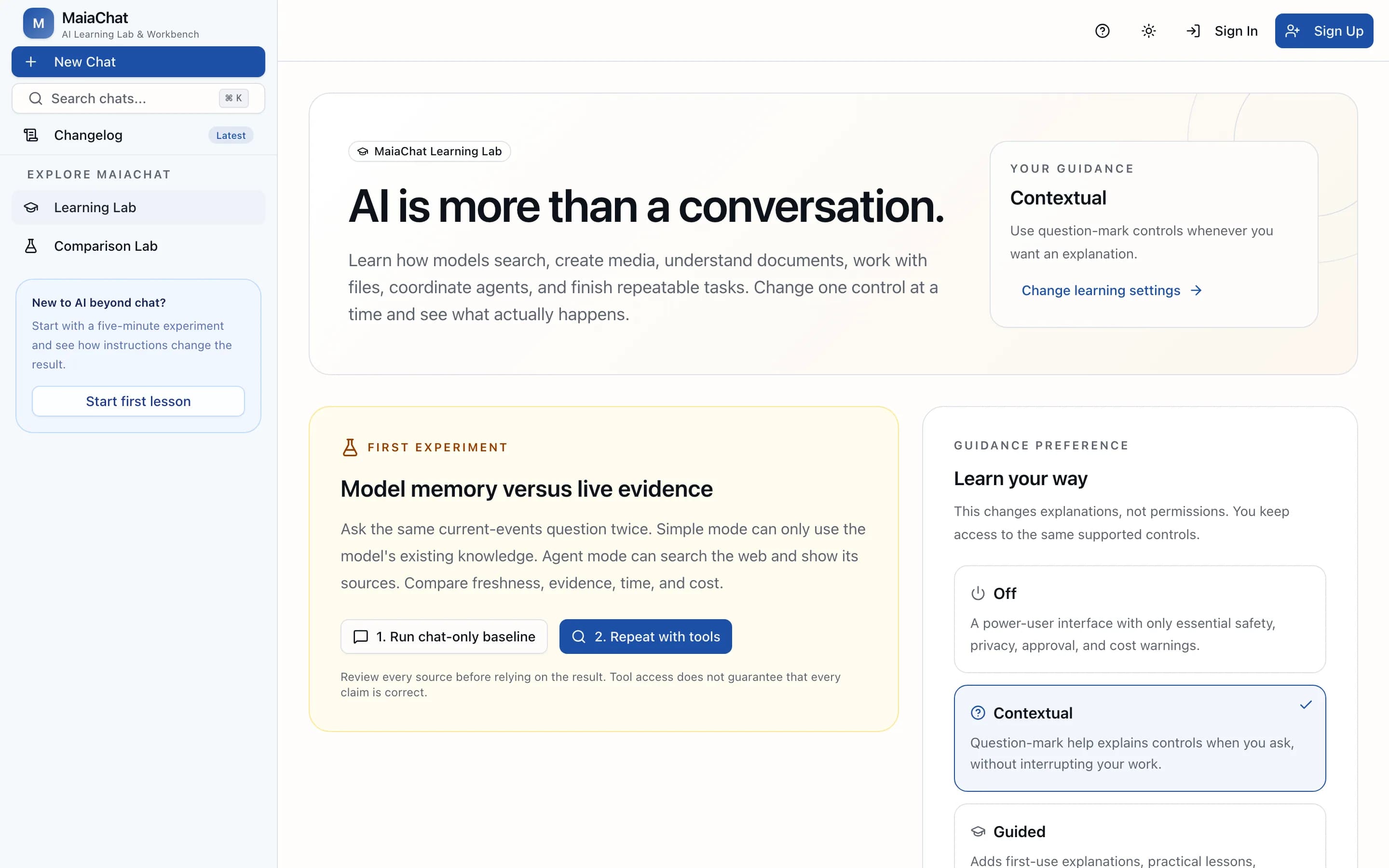Click the MaiaChat M logo icon
The width and height of the screenshot is (1389, 868).
[x=39, y=23]
